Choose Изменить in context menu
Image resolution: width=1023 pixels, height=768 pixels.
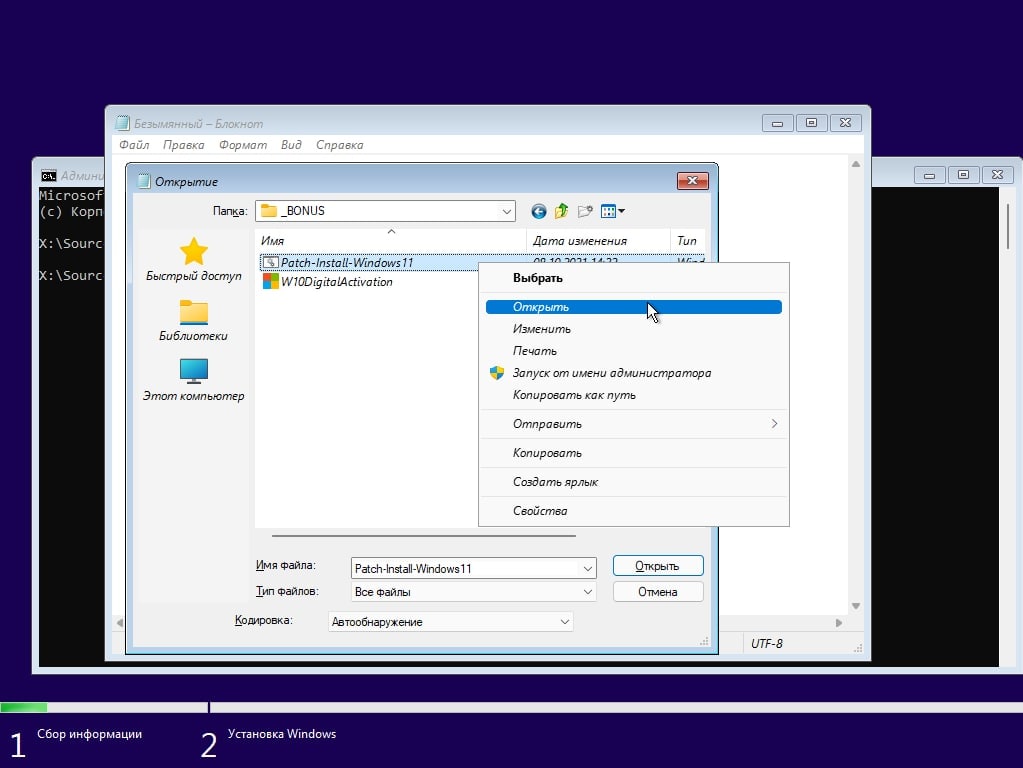pos(634,329)
